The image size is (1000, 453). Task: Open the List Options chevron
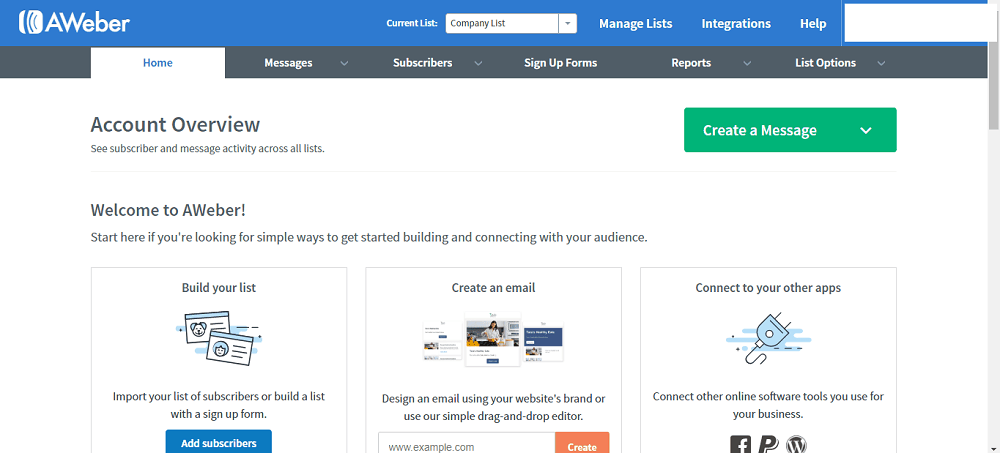tap(881, 63)
